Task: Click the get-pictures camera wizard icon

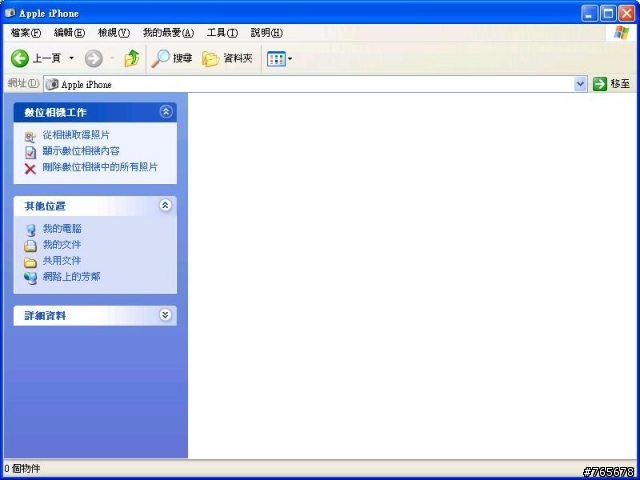Action: tap(30, 137)
